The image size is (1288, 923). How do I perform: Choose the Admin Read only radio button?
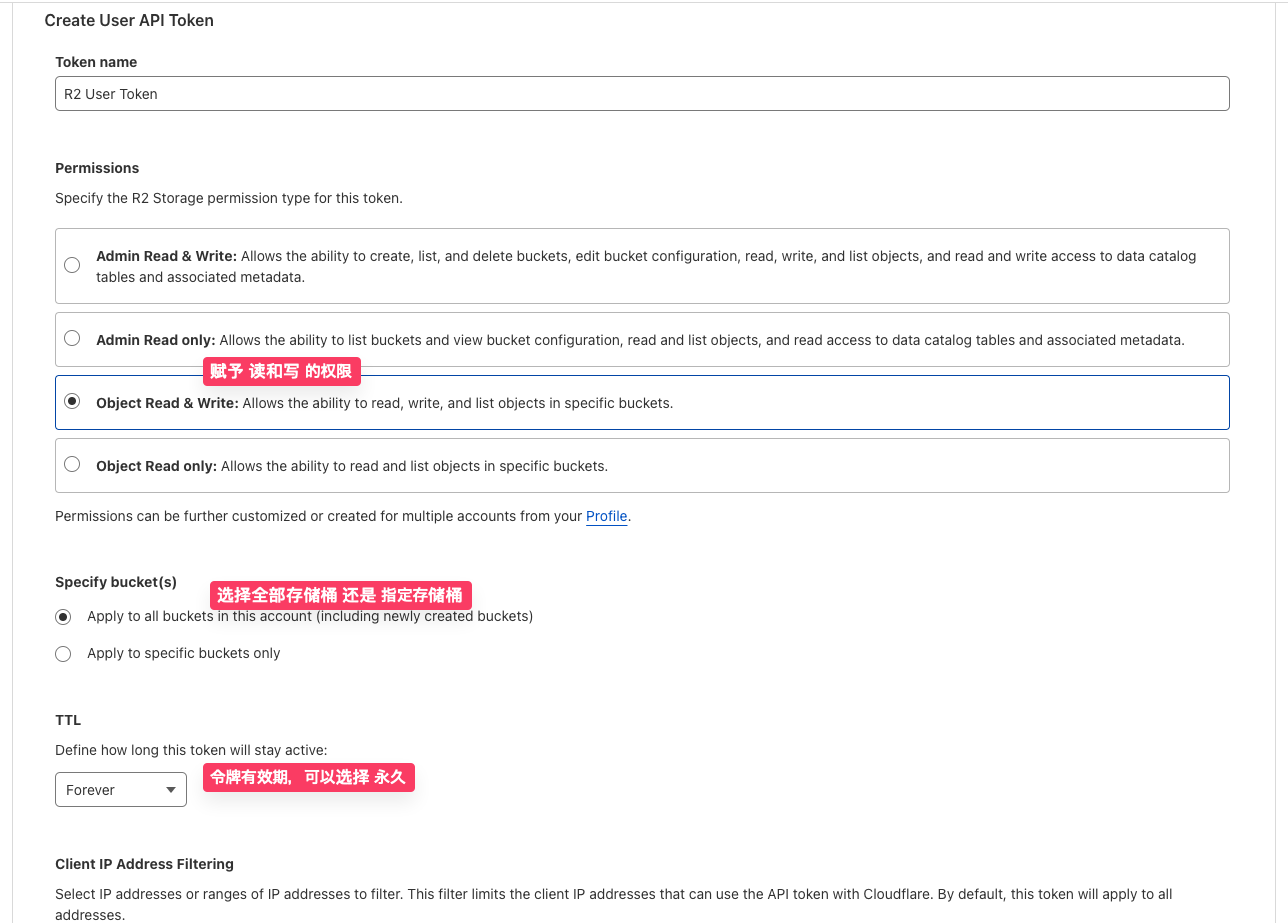pyautogui.click(x=72, y=339)
